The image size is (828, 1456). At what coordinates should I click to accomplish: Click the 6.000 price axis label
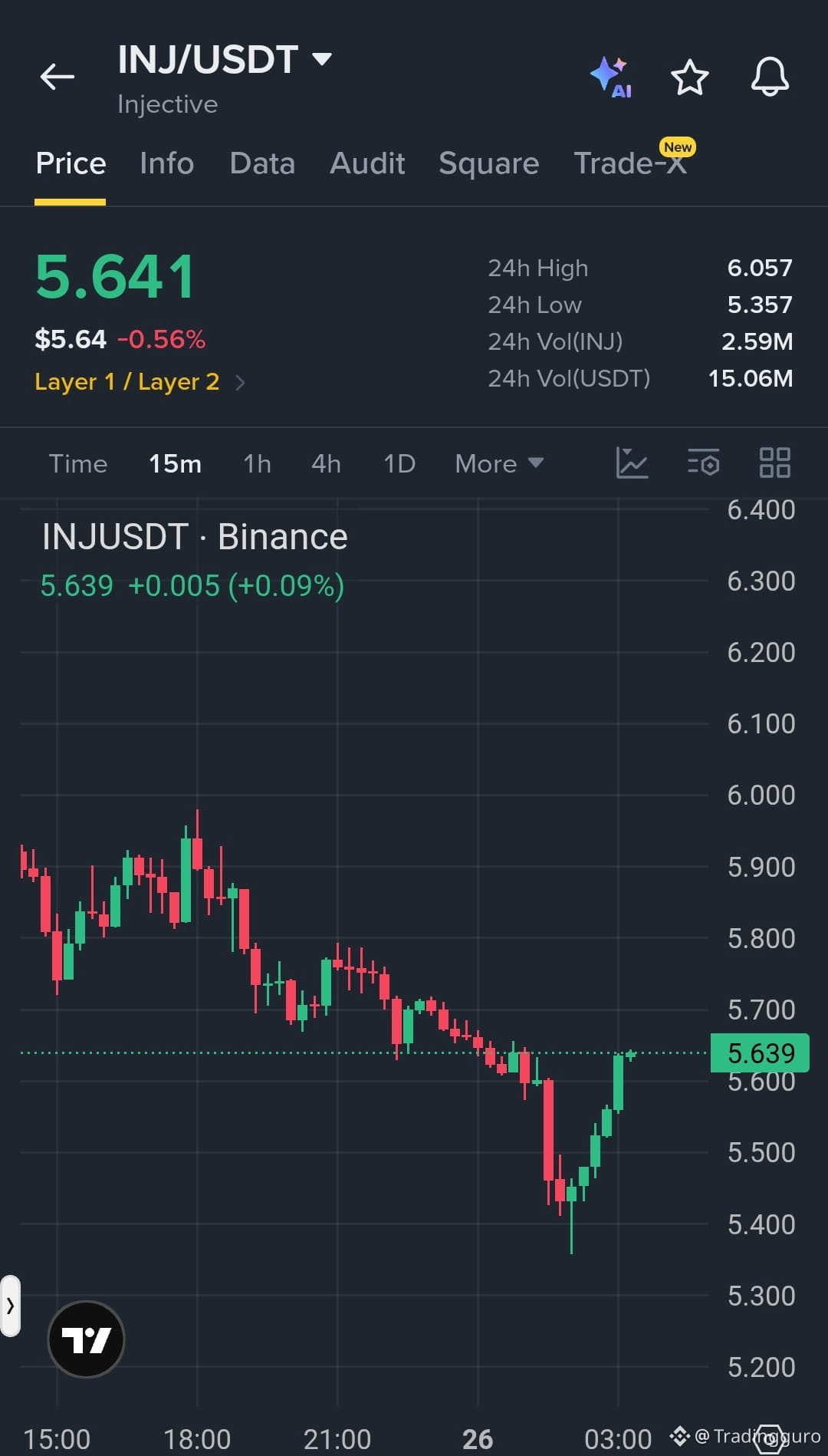click(761, 795)
